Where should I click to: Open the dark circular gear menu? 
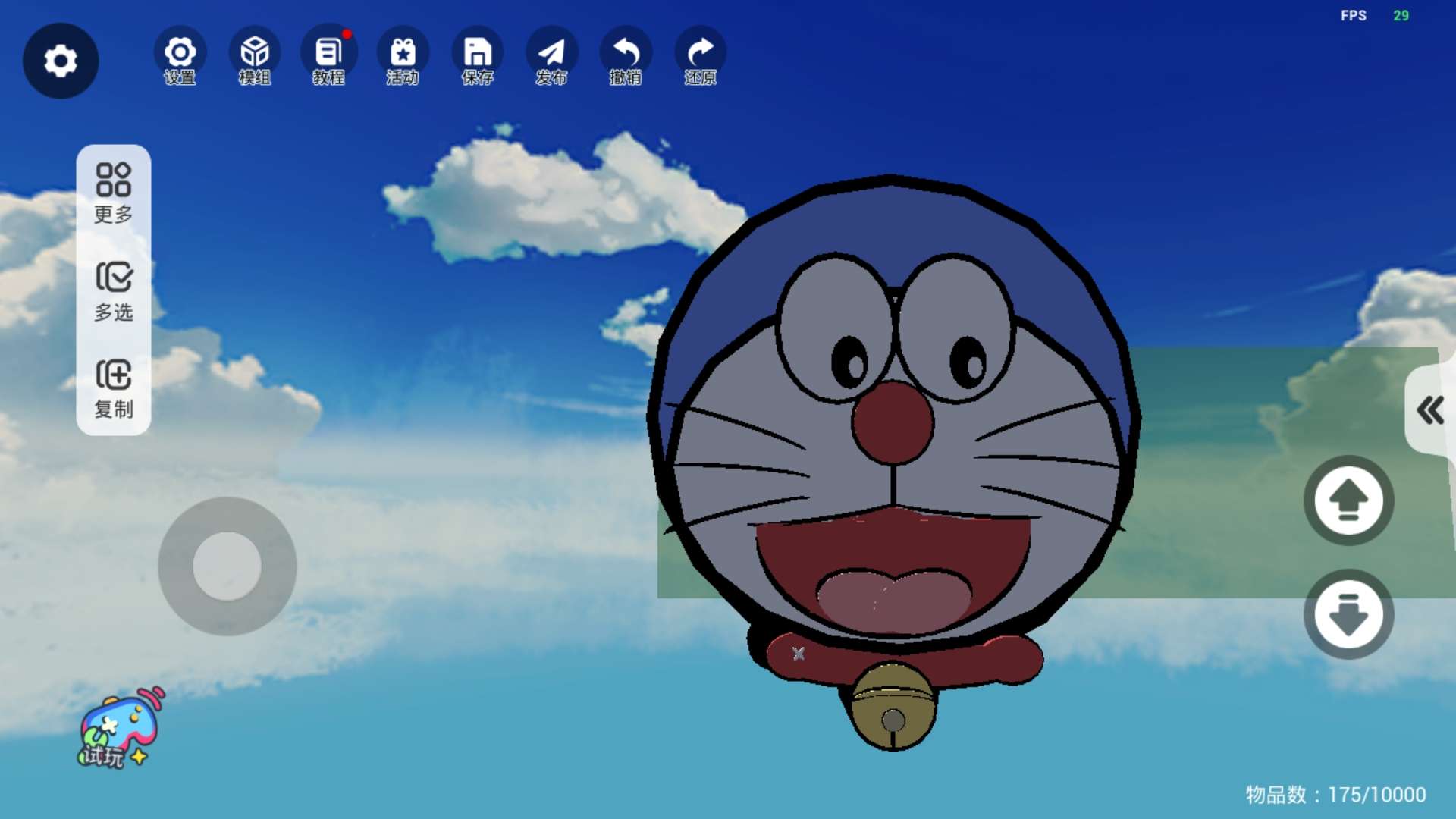(x=61, y=61)
